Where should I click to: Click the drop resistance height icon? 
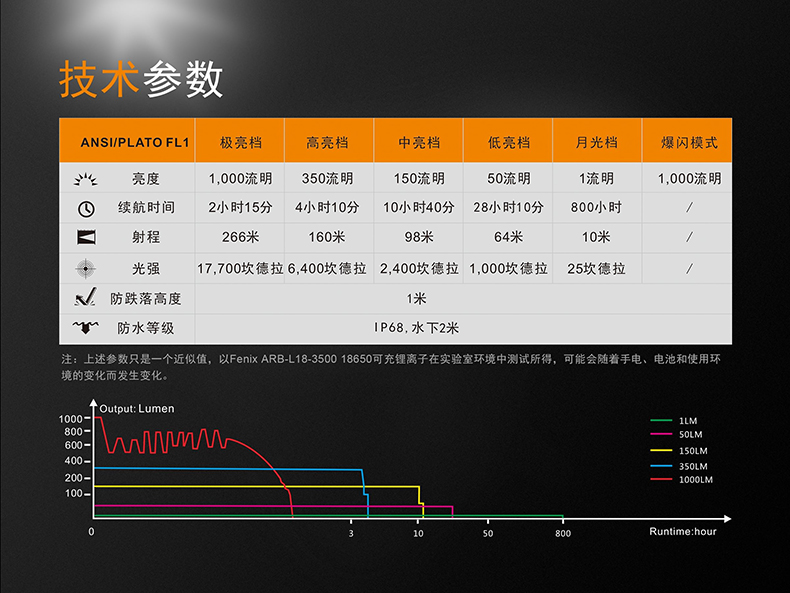[85, 298]
